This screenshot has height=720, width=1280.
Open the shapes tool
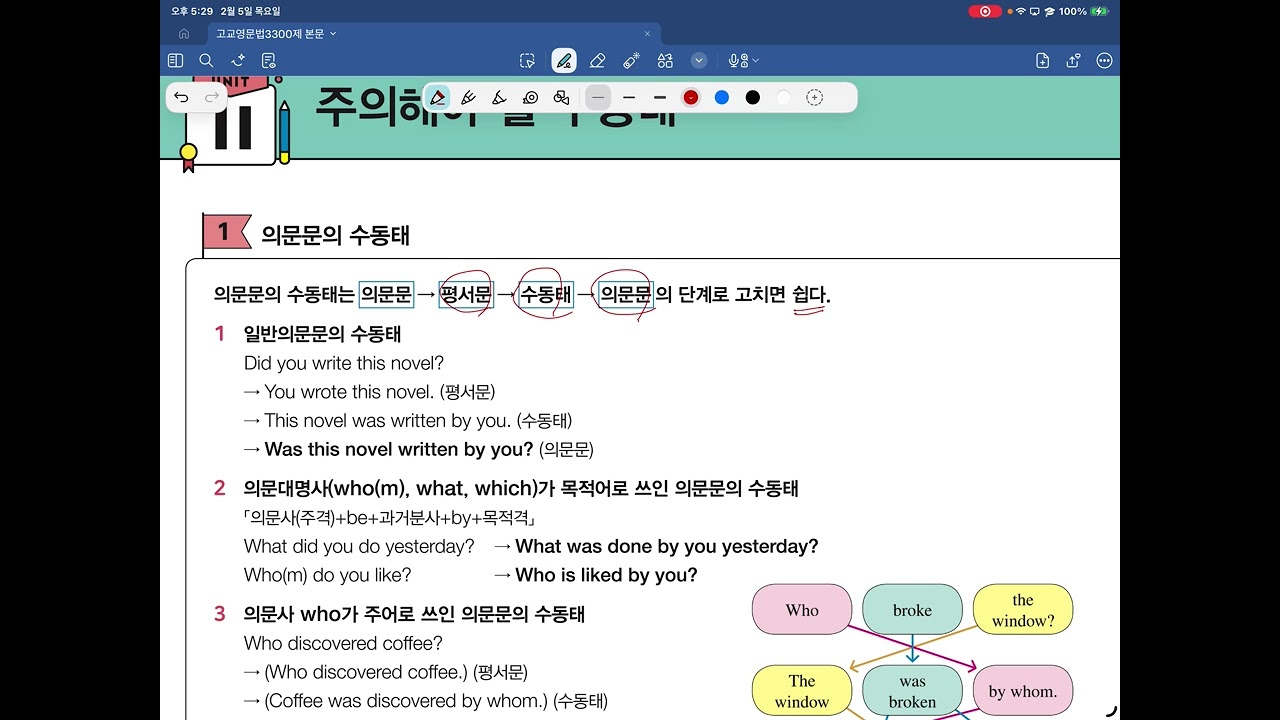665,61
